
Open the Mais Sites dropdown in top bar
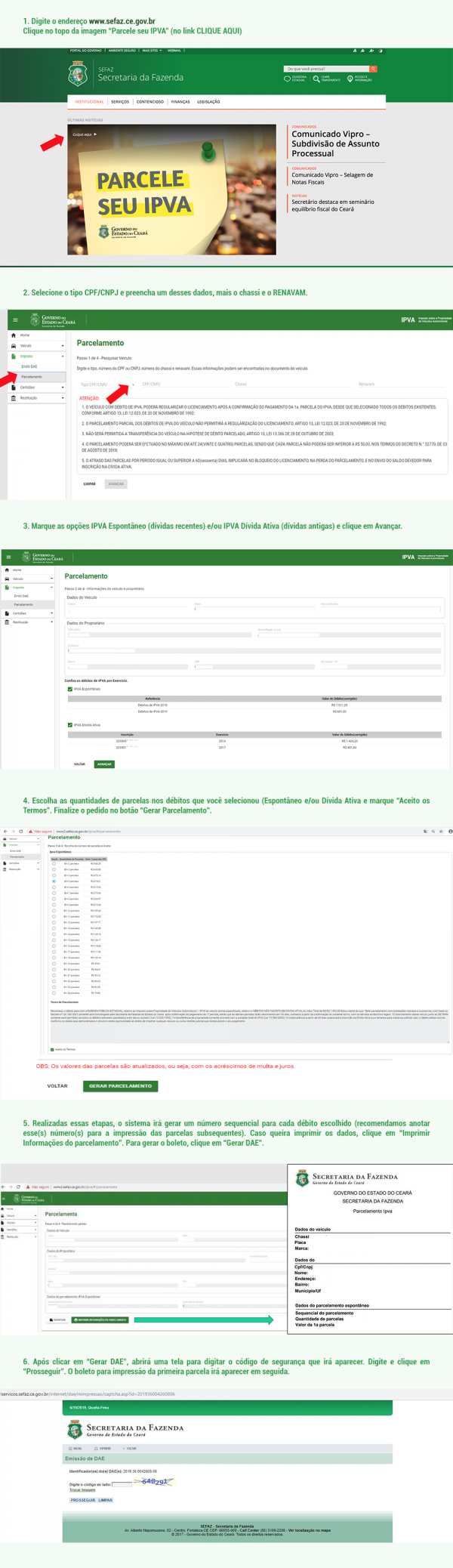click(151, 51)
